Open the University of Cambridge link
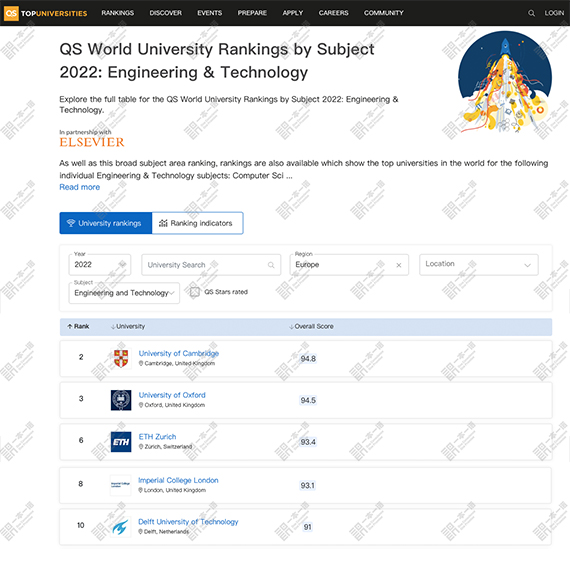This screenshot has height=561, width=570. click(x=179, y=353)
